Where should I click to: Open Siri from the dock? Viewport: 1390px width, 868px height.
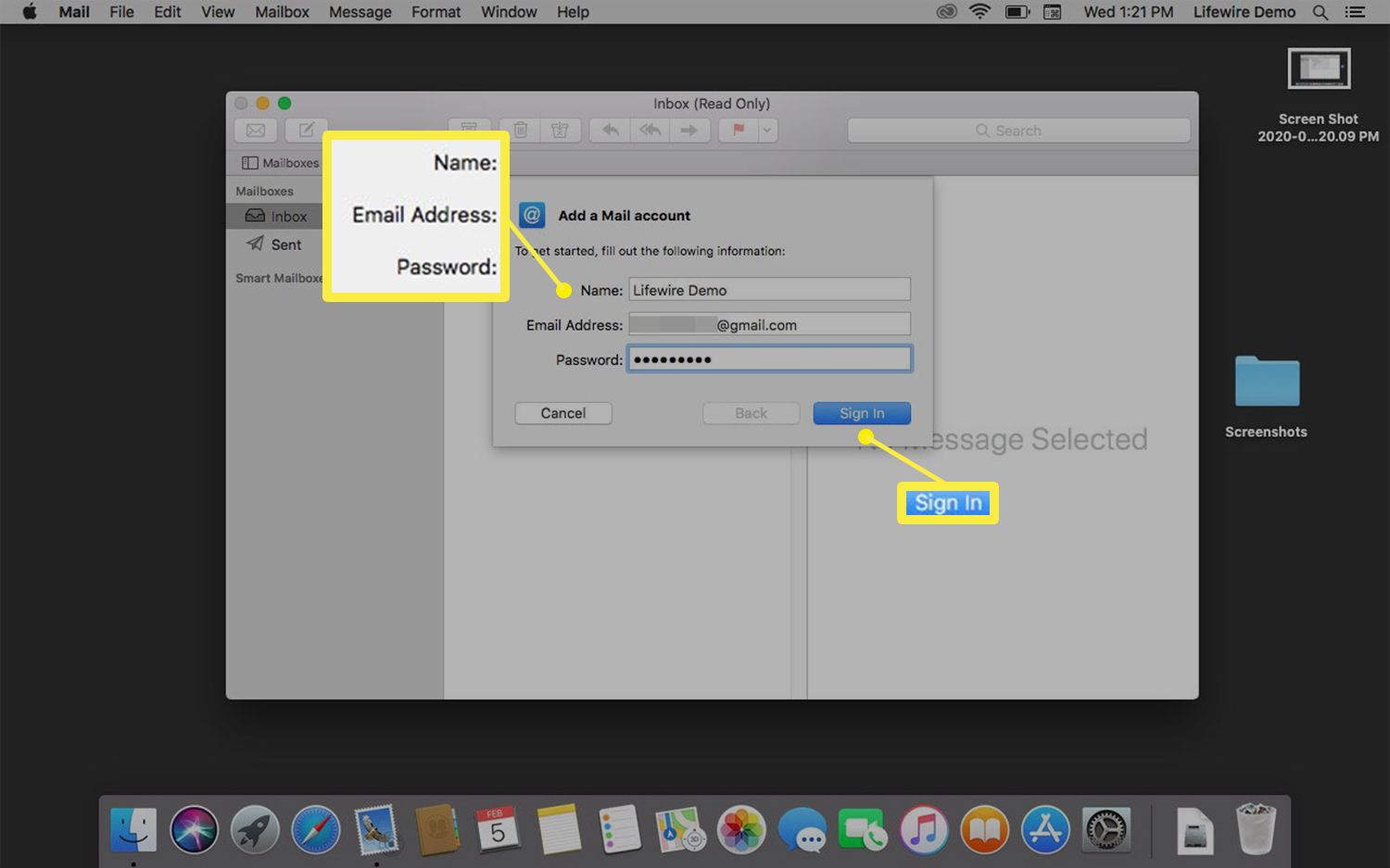(194, 829)
